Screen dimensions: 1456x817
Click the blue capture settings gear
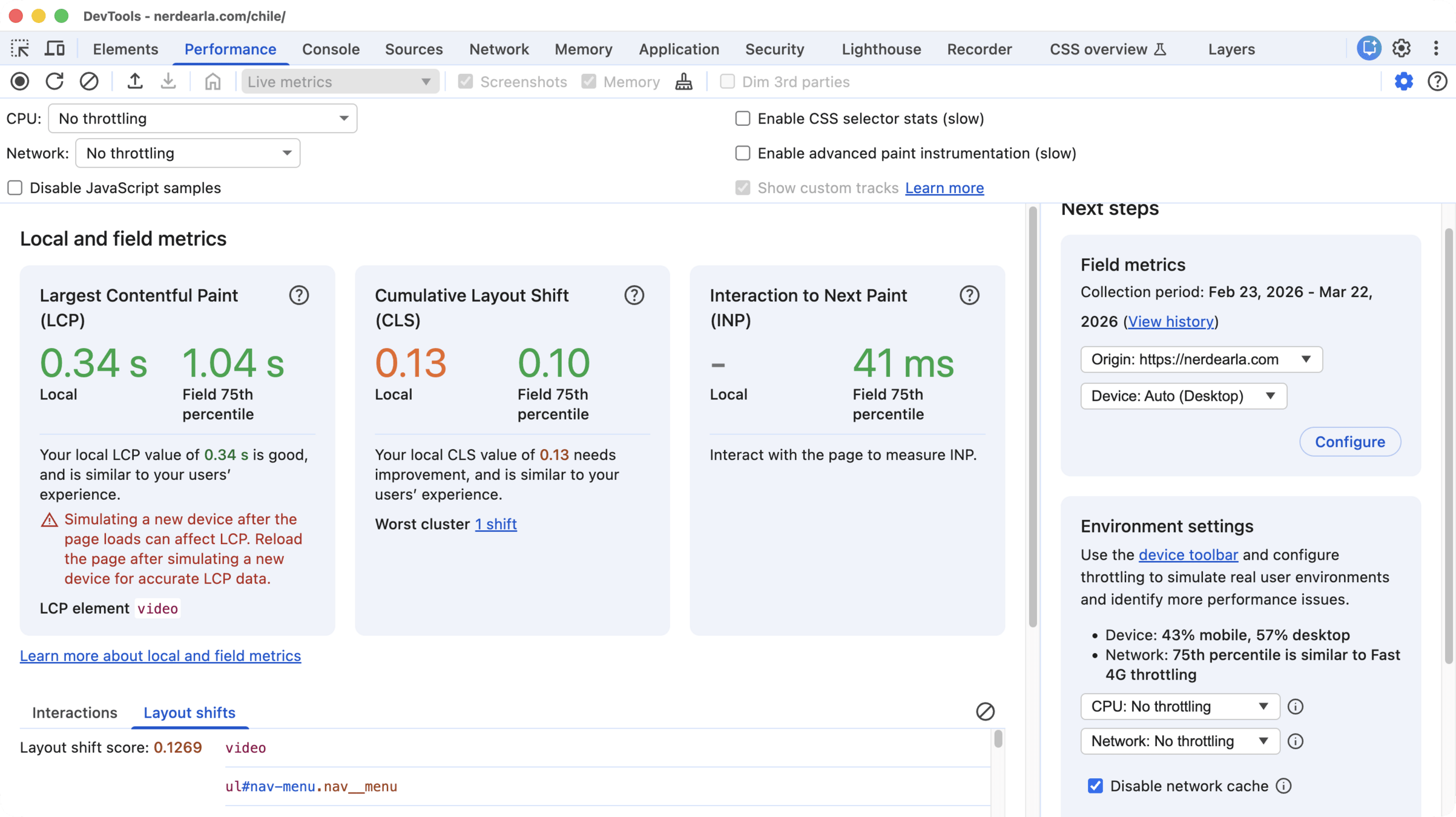(x=1403, y=82)
